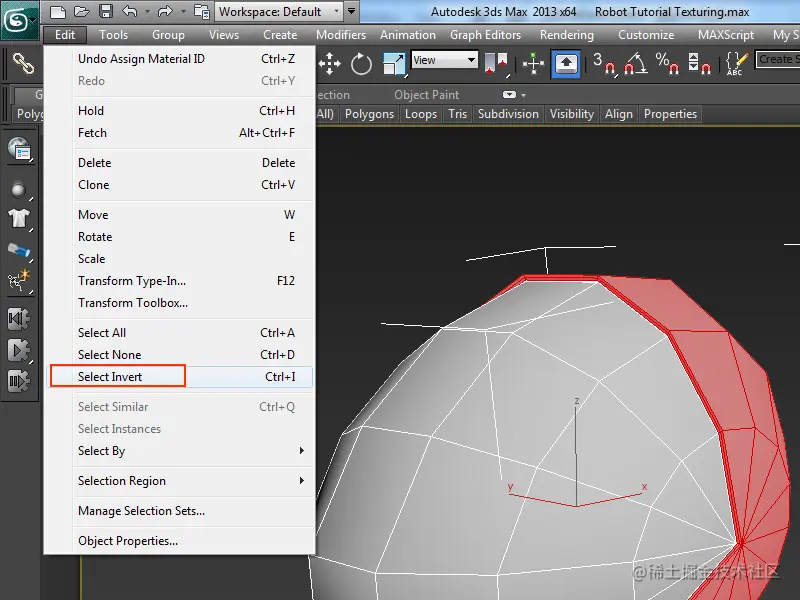This screenshot has width=800, height=600.
Task: Click the globe web browser icon in the left toolbar
Action: (x=19, y=149)
